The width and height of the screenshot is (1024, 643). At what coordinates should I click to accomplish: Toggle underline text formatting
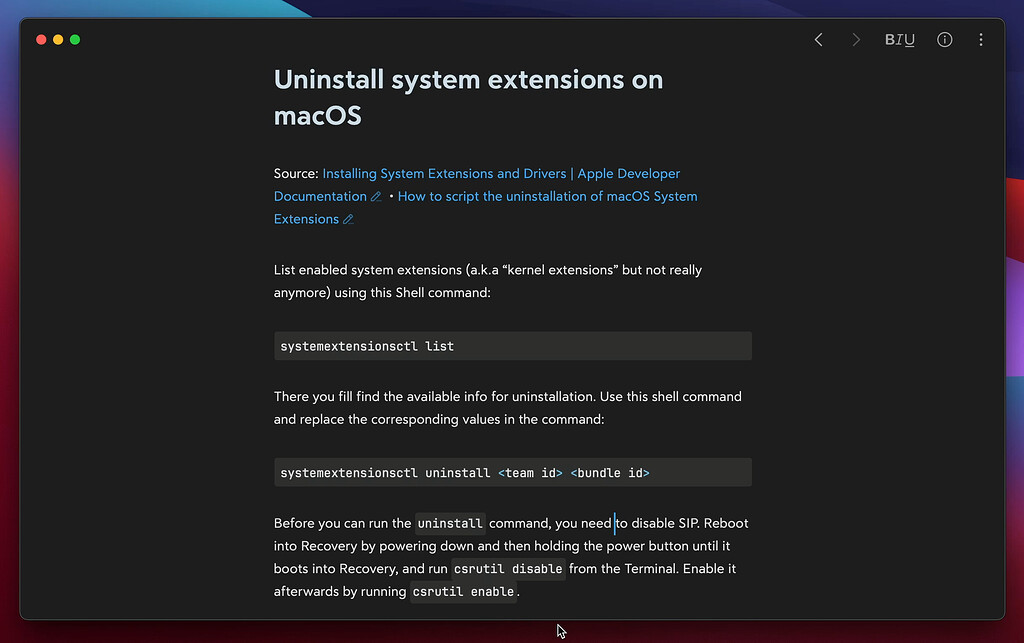pos(910,39)
